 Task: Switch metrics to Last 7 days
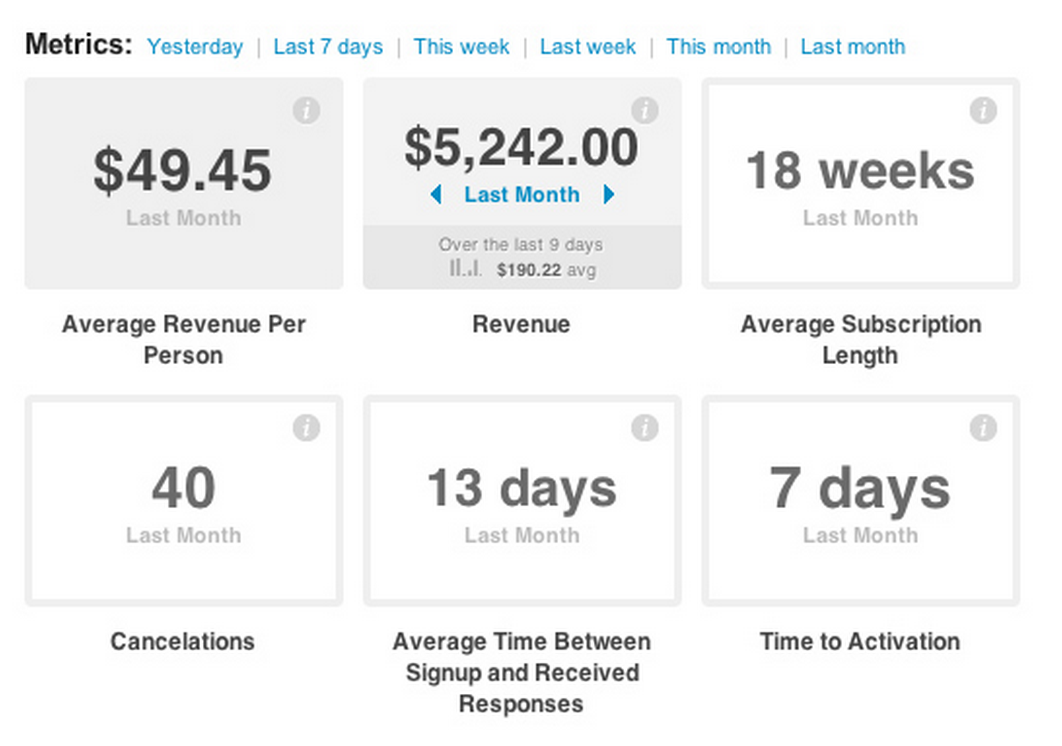[x=328, y=47]
